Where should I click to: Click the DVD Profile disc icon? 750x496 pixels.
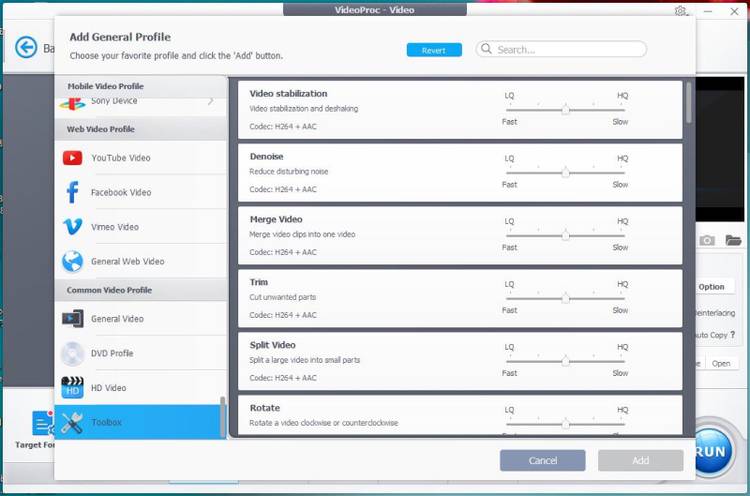(x=72, y=353)
